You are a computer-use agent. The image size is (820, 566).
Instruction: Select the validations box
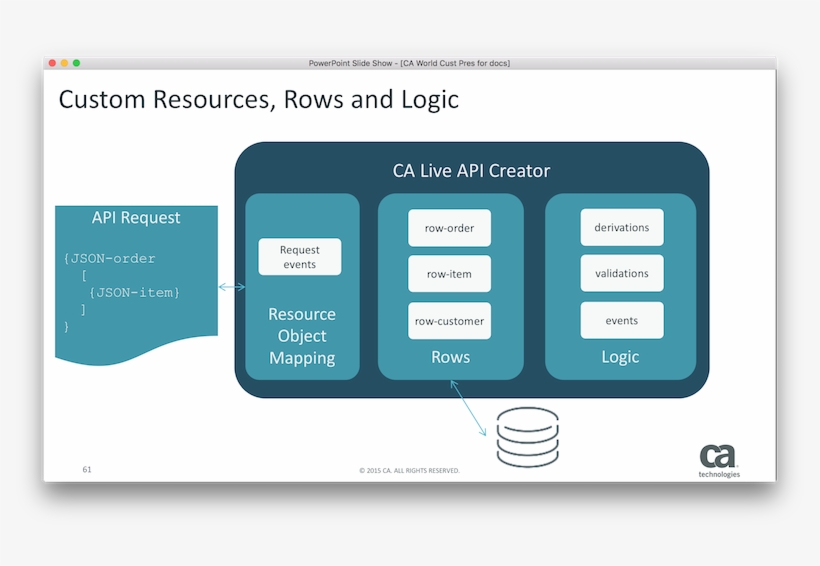pyautogui.click(x=622, y=273)
